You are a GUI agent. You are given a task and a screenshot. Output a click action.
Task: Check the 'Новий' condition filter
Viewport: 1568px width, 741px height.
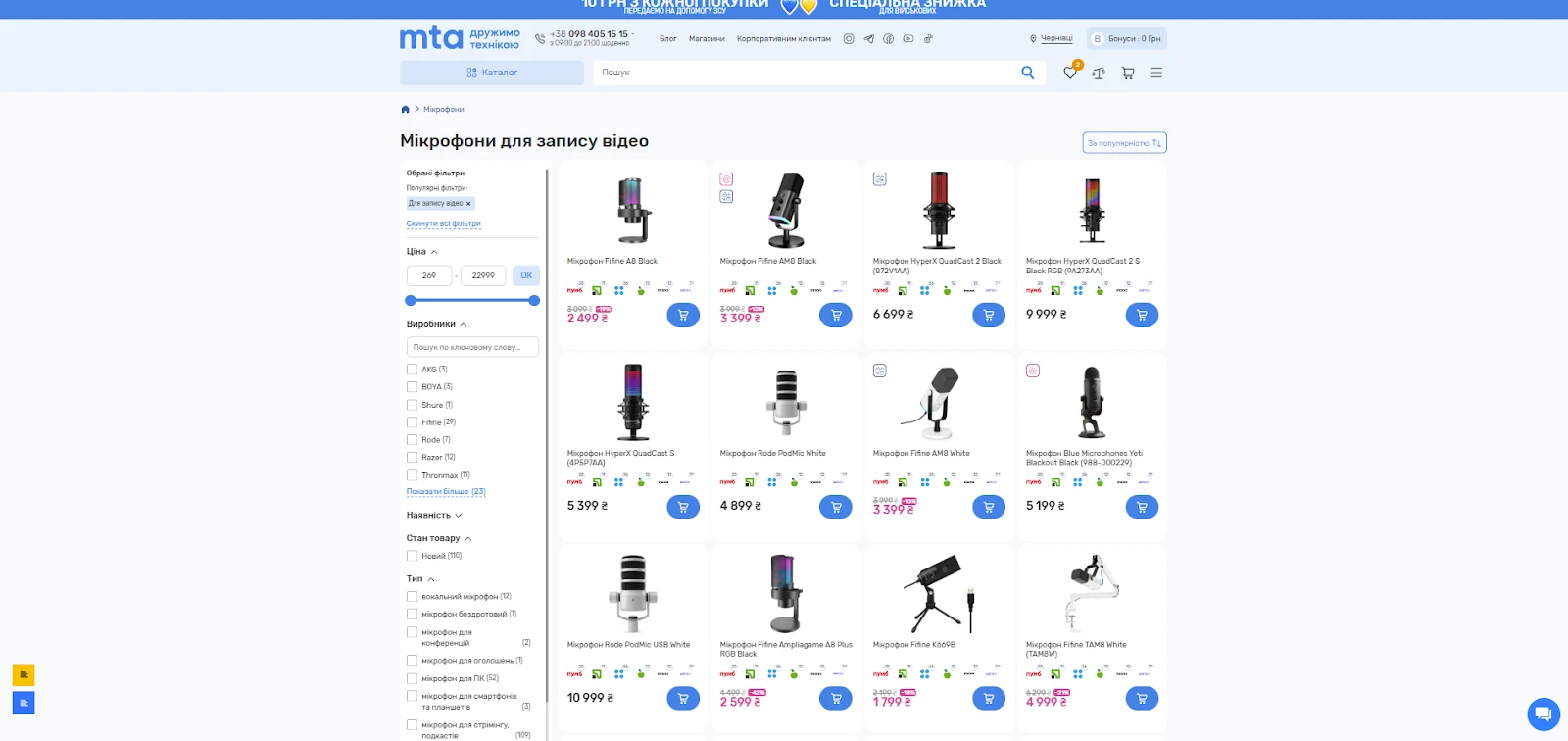tap(412, 556)
